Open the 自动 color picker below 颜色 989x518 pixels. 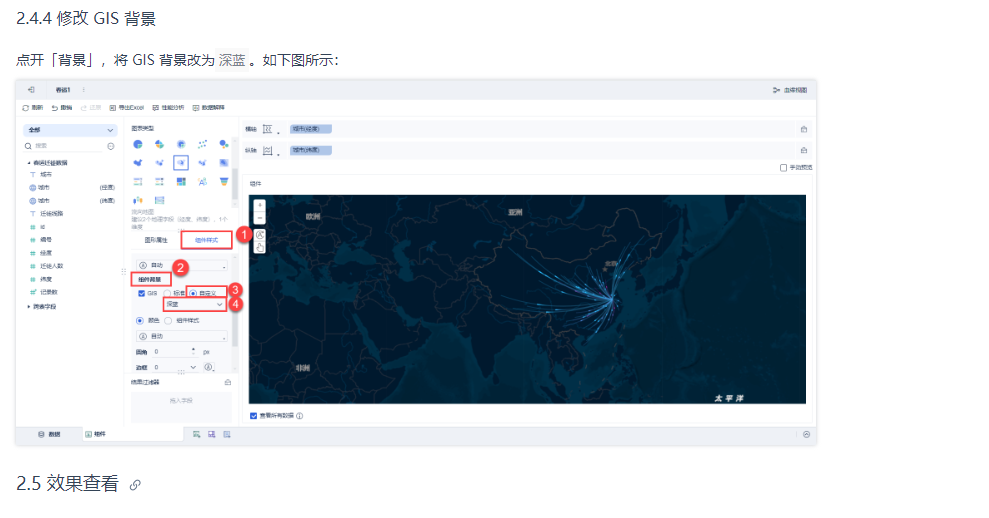pyautogui.click(x=182, y=336)
